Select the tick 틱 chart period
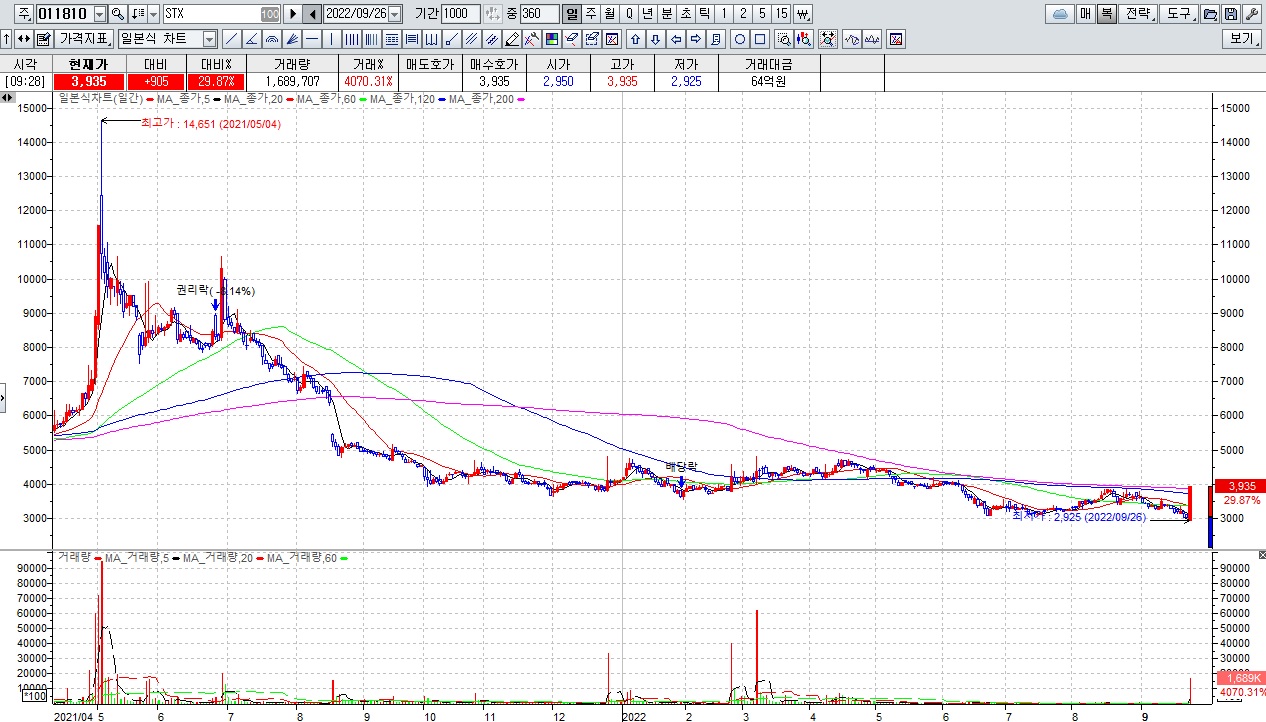The width and height of the screenshot is (1266, 722). click(x=704, y=14)
